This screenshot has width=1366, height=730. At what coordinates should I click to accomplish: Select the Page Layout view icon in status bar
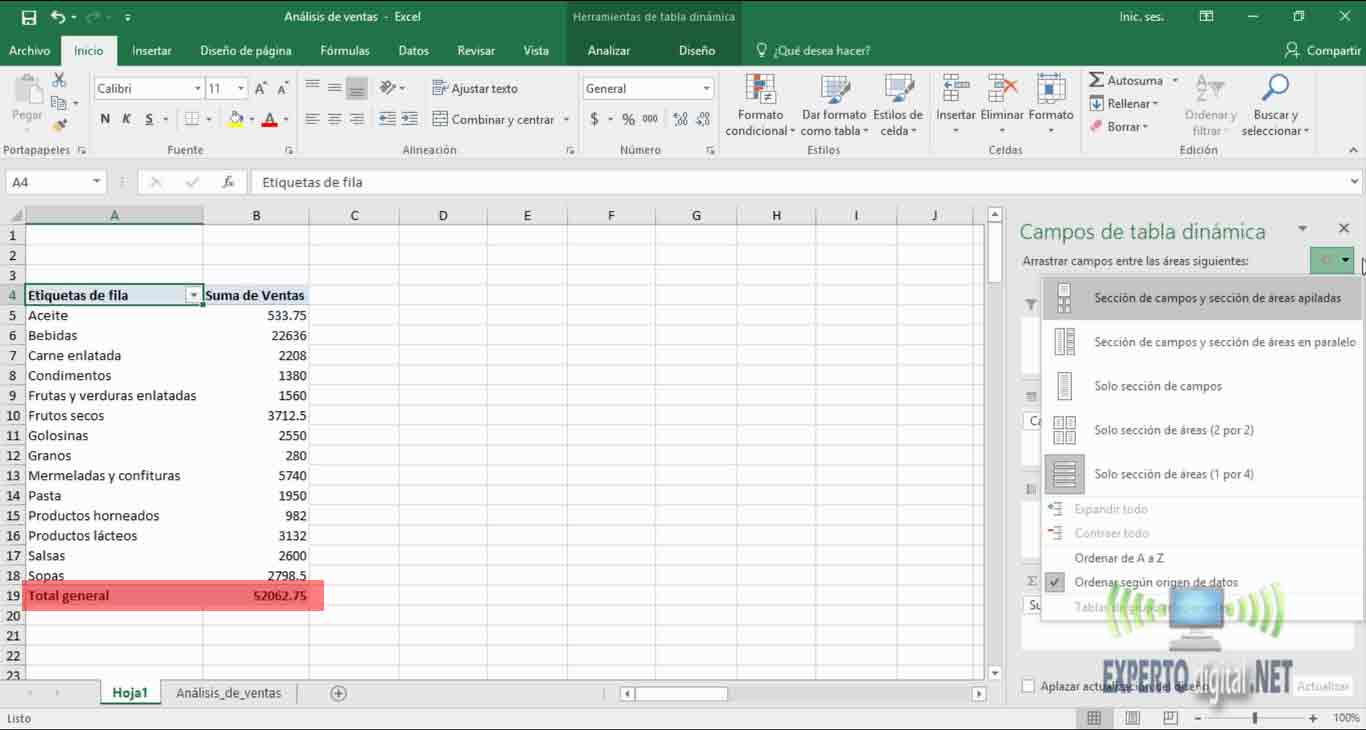[1132, 718]
